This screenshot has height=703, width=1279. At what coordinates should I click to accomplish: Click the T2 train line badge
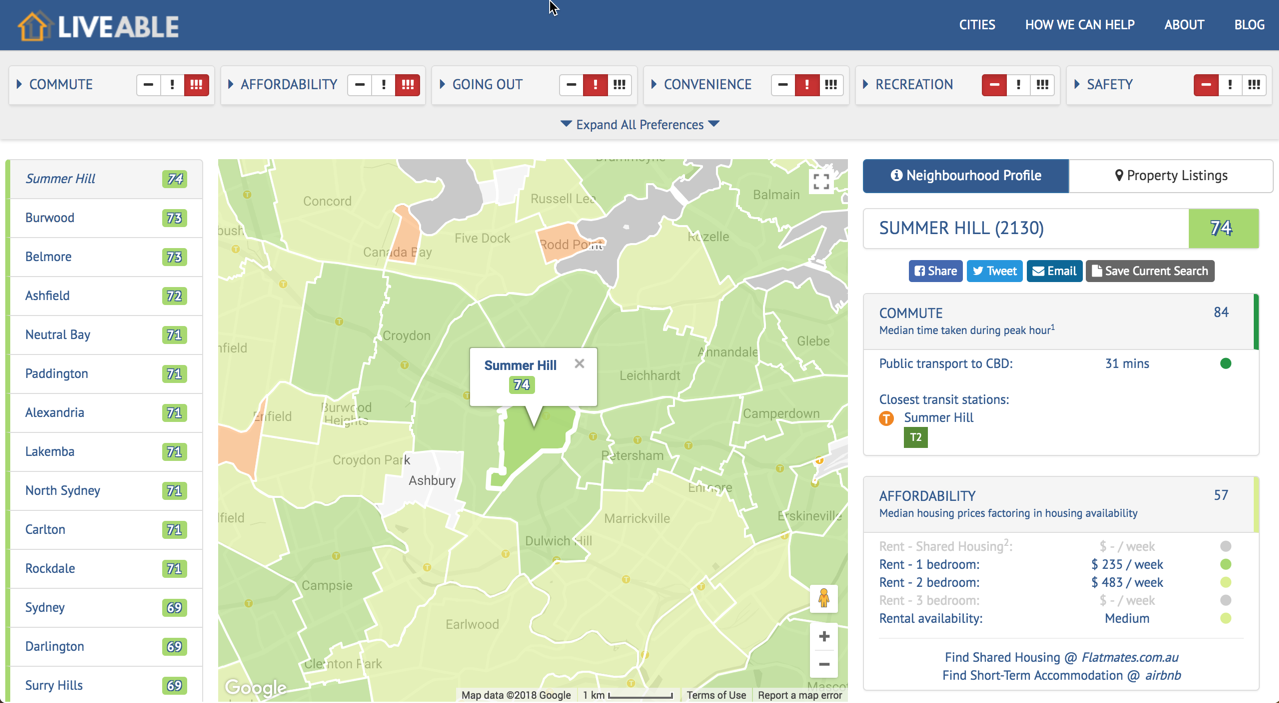click(x=915, y=437)
